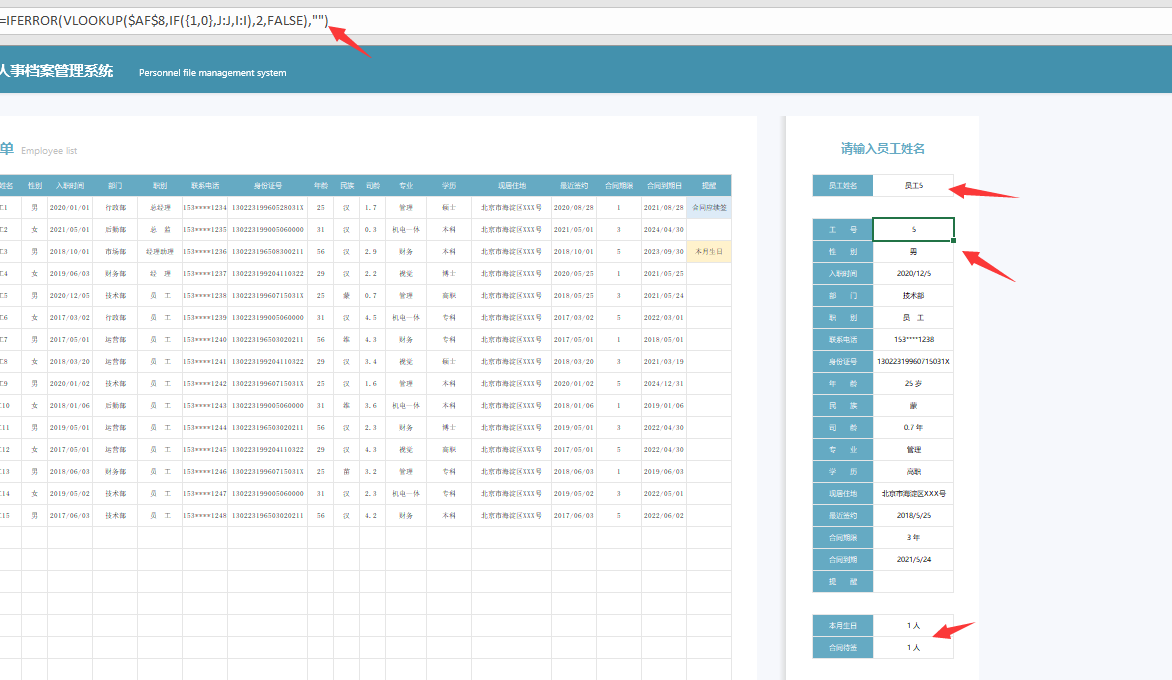Click the expiry date cell '2018/05/01'
Viewport: 1172px width, 680px height.
tap(664, 339)
